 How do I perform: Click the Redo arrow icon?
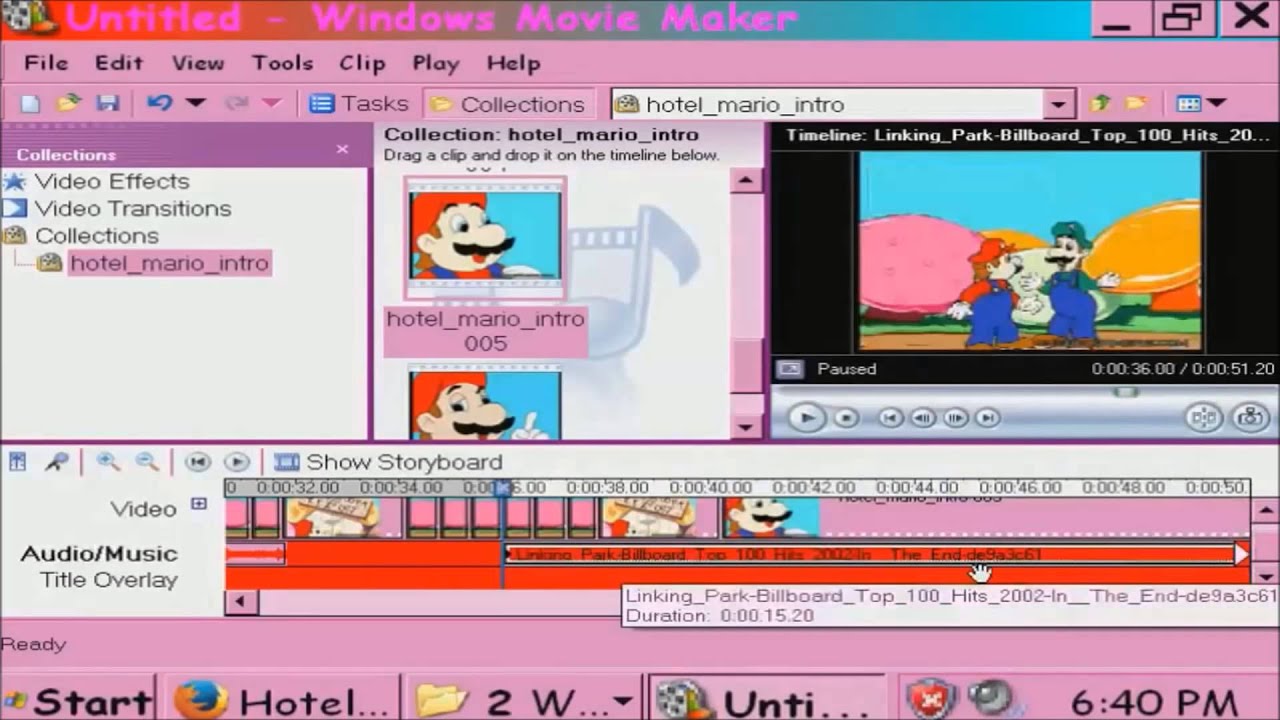(x=237, y=103)
